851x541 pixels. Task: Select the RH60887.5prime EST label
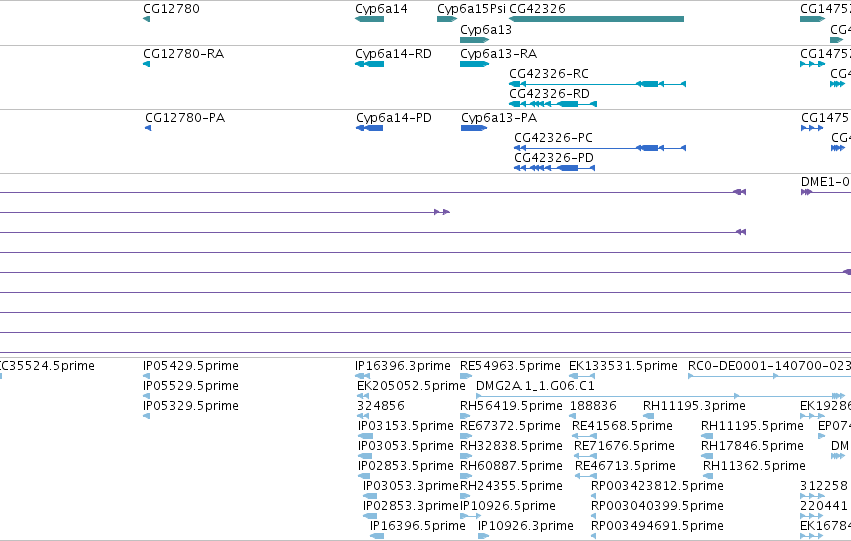tap(511, 467)
